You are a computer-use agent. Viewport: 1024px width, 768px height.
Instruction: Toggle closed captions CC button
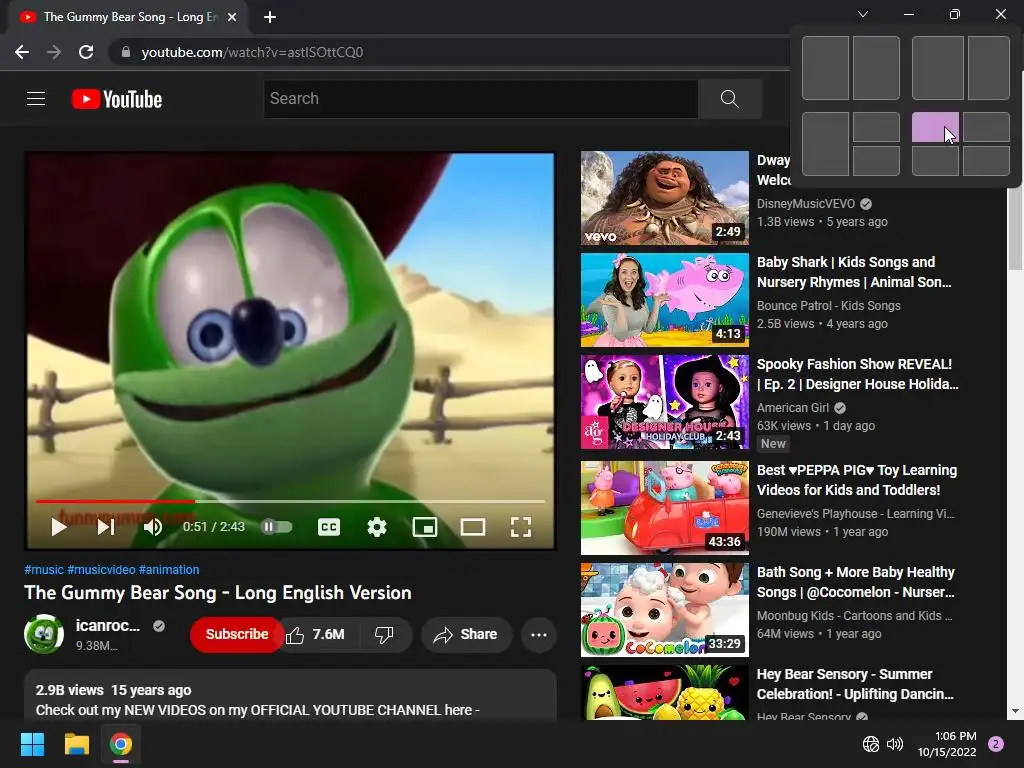(328, 526)
